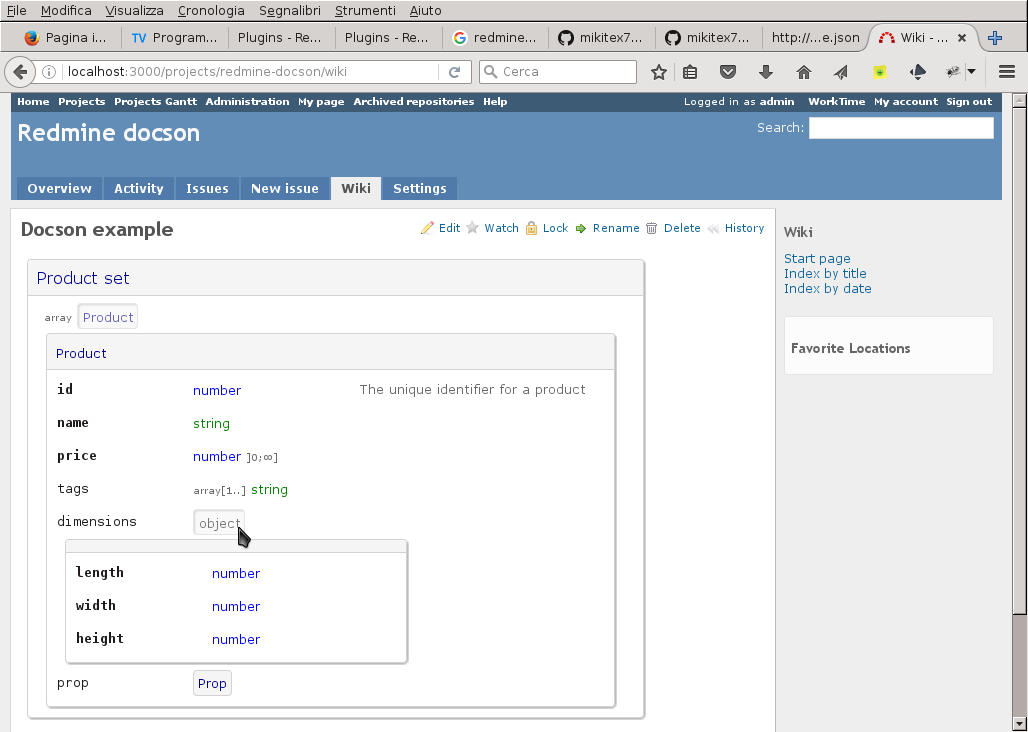
Task: Show site identity info icon
Action: [x=49, y=71]
